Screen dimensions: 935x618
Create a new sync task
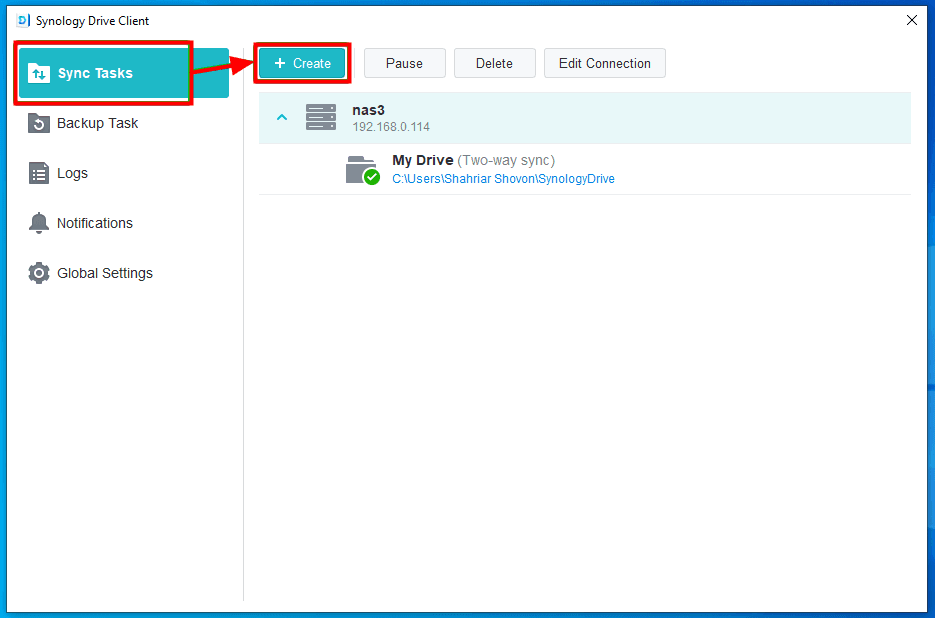click(x=302, y=63)
